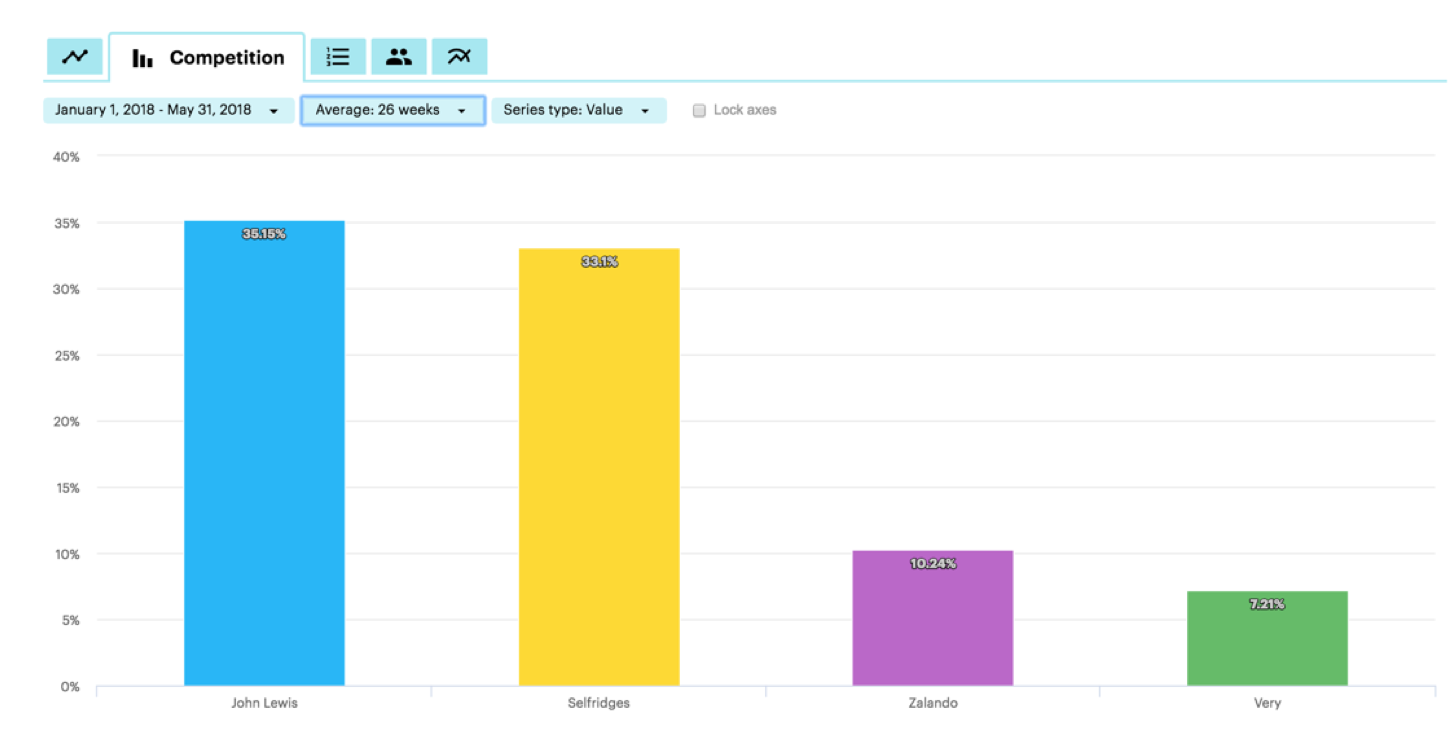The image size is (1448, 752).
Task: Click the 7.21% value label
Action: pos(1267,604)
